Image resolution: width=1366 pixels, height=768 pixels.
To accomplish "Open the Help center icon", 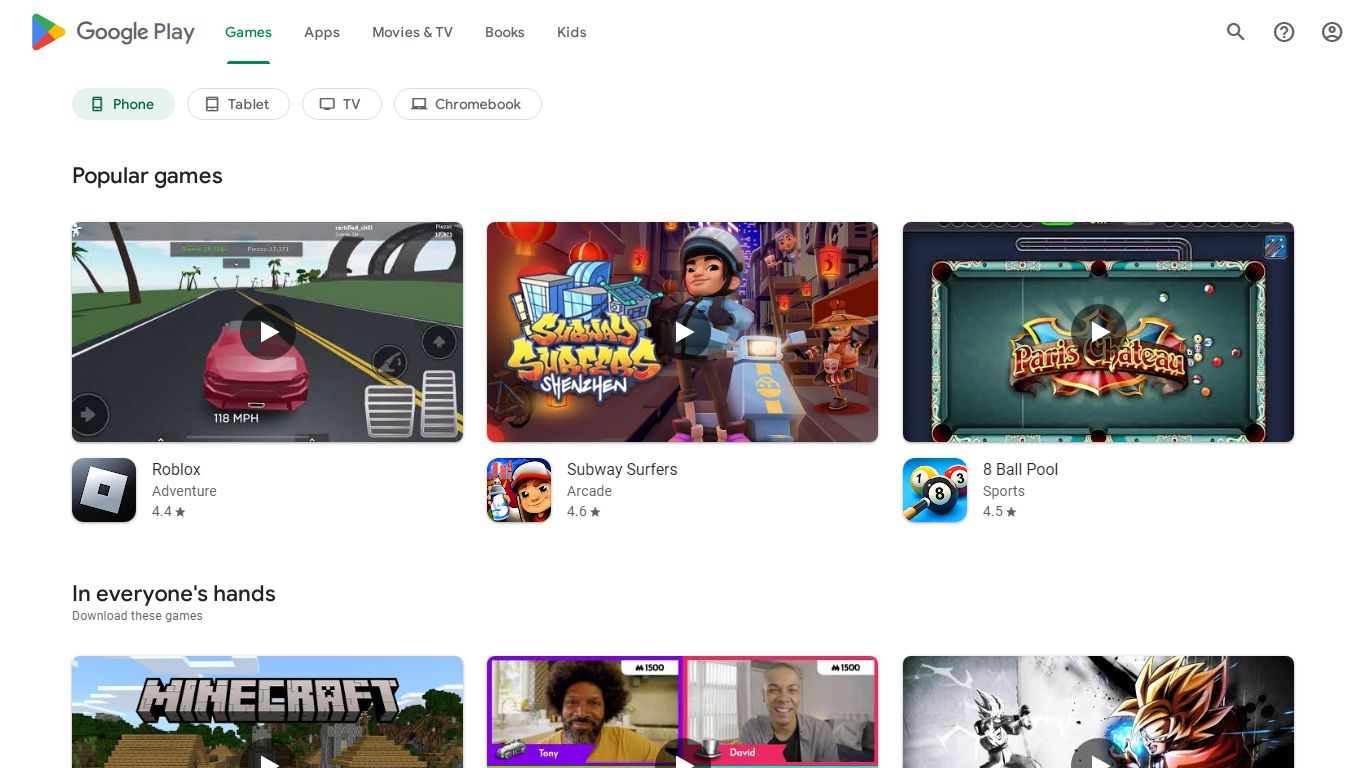I will point(1284,32).
